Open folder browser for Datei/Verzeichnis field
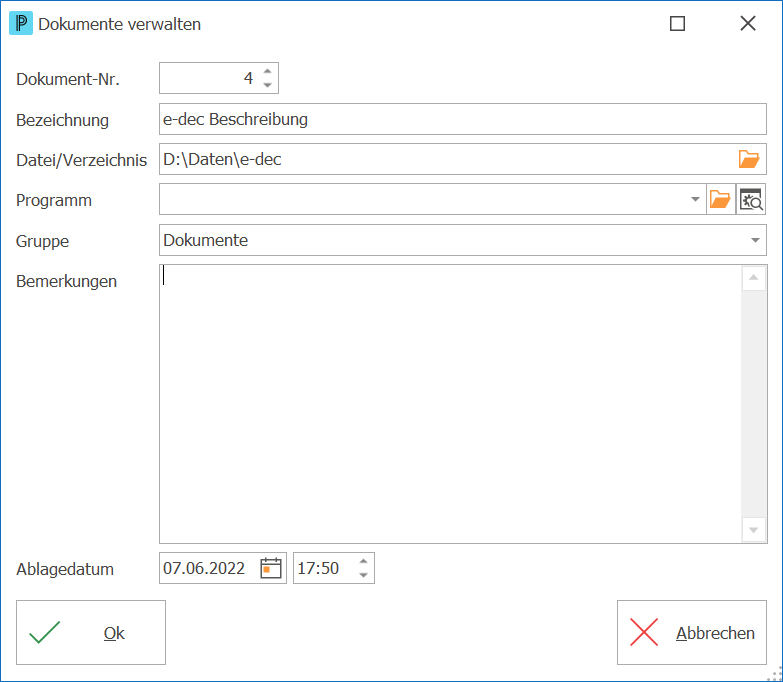Viewport: 783px width, 682px height. (749, 159)
